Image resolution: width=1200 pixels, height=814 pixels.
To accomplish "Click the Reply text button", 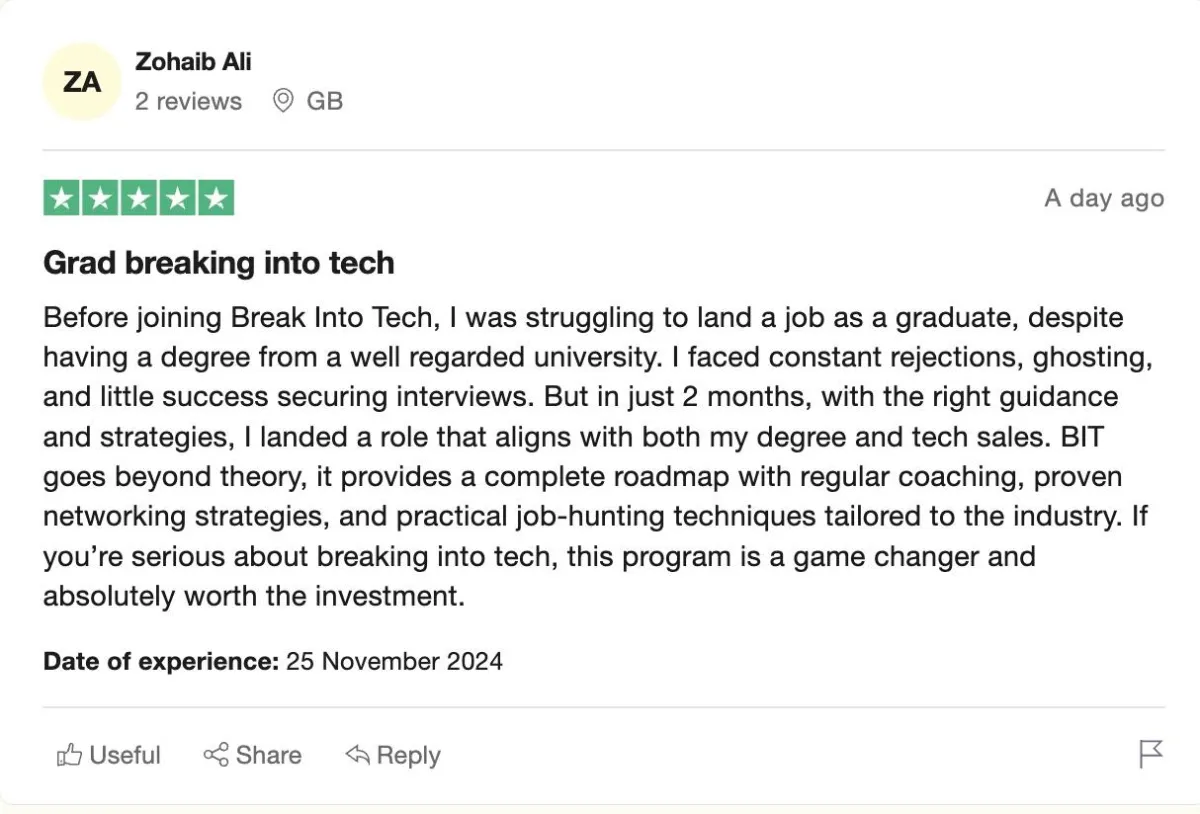I will pyautogui.click(x=409, y=756).
